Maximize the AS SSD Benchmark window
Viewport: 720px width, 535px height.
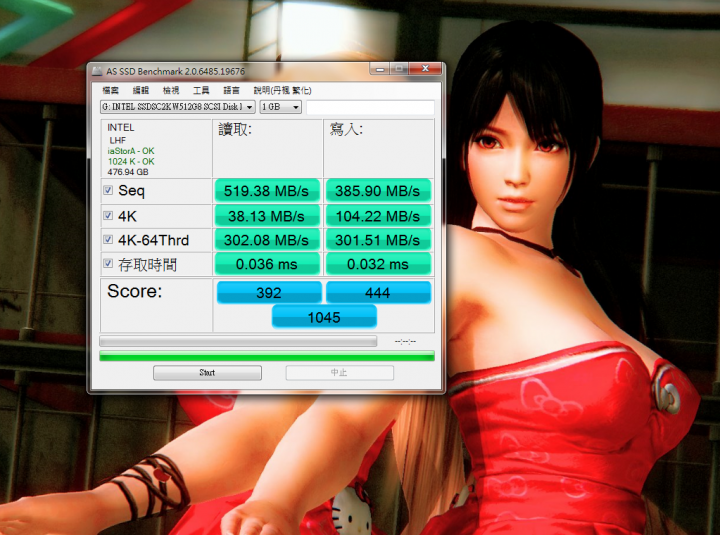399,69
